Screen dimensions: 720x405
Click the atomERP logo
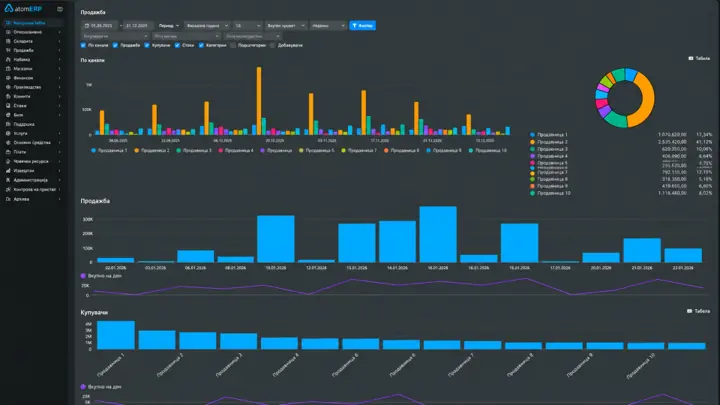click(22, 9)
